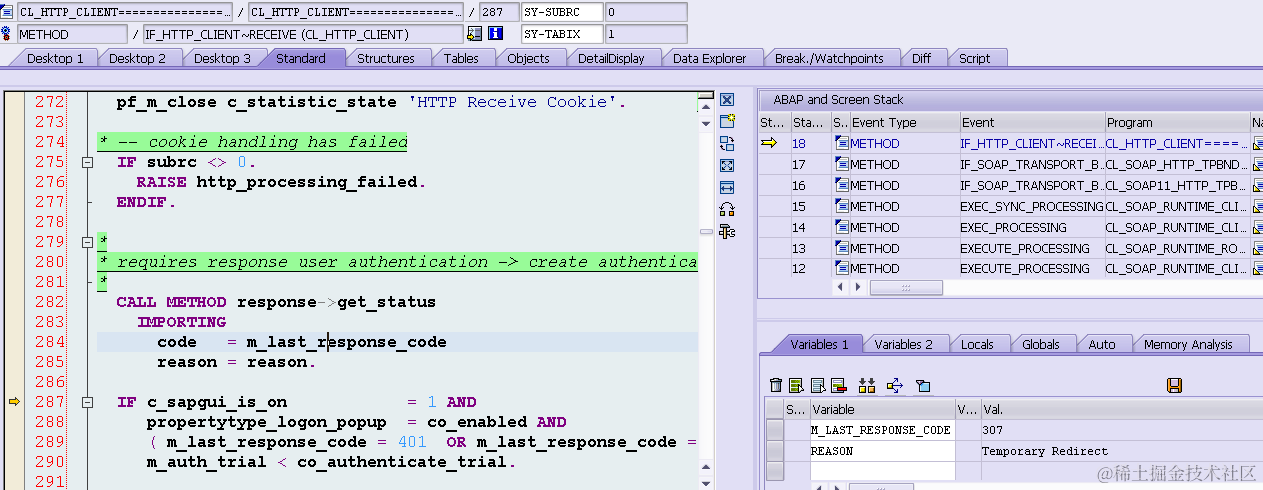Click the replace tool icon
This screenshot has width=1263, height=490.
point(727,143)
